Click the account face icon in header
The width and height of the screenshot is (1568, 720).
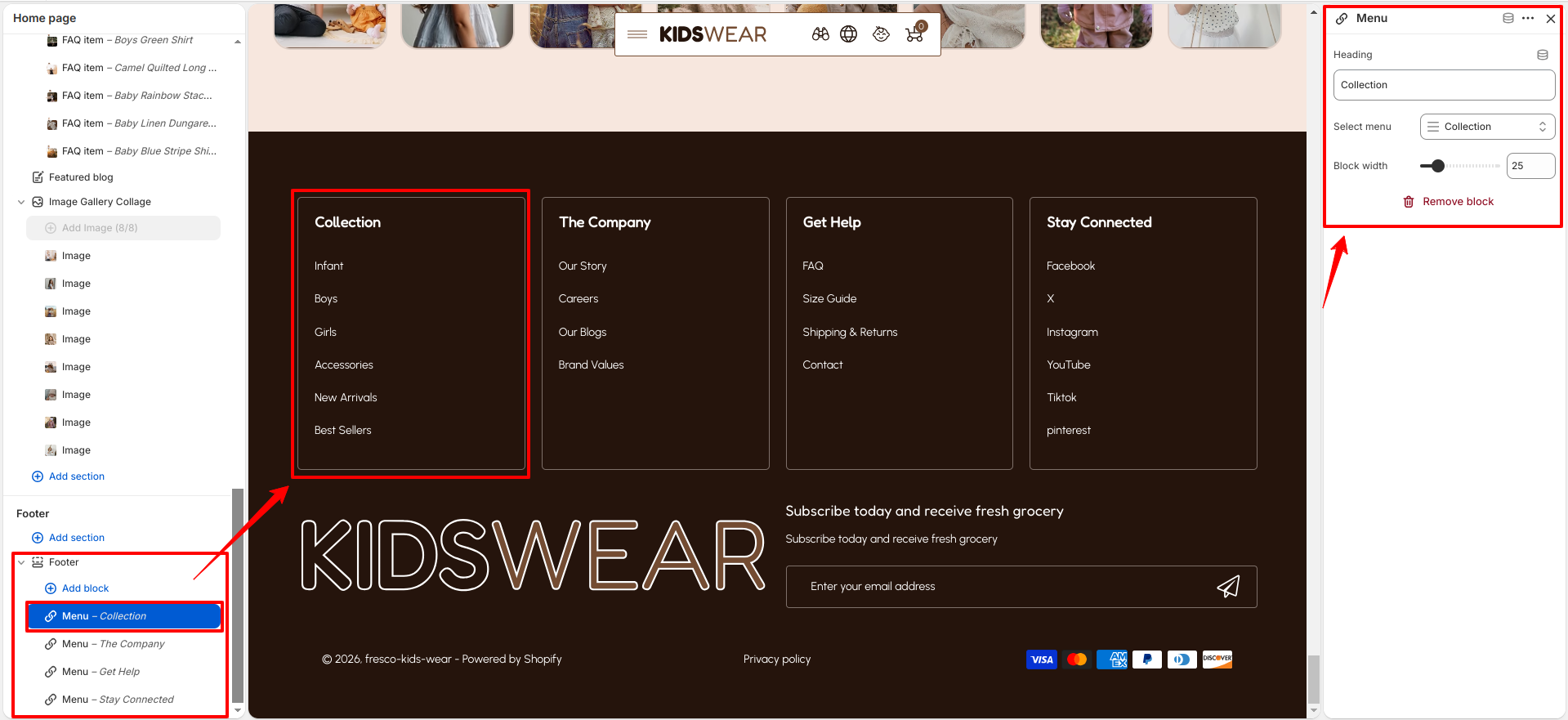(881, 34)
